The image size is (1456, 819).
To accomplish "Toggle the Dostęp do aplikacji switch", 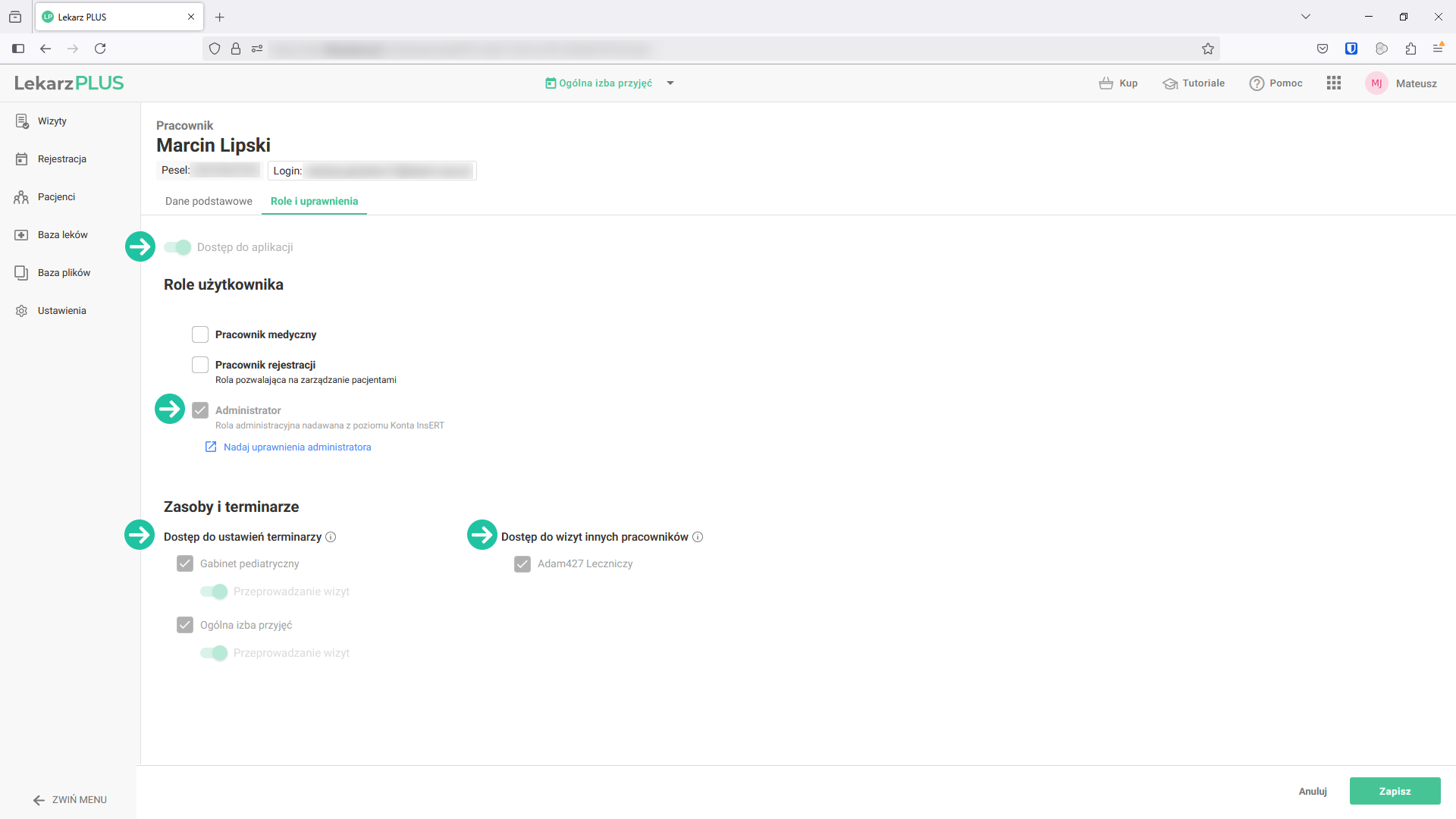I will click(178, 247).
